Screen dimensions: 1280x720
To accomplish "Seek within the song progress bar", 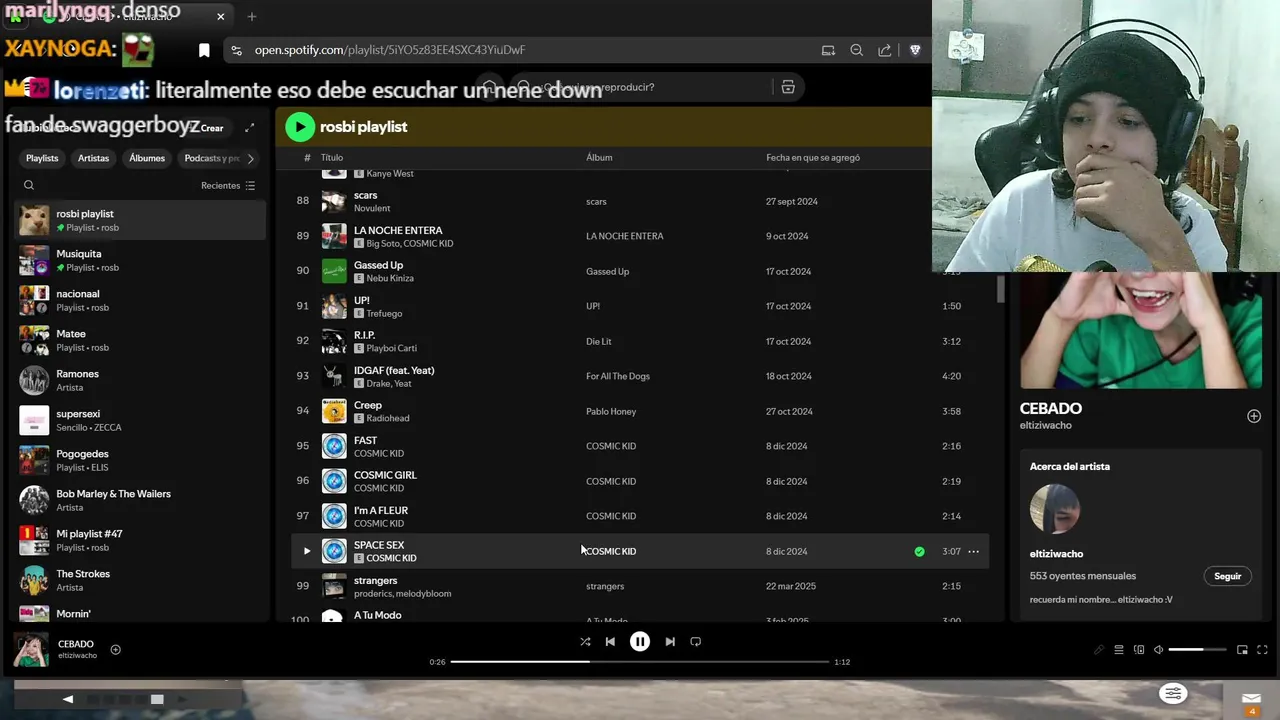I will (640, 662).
